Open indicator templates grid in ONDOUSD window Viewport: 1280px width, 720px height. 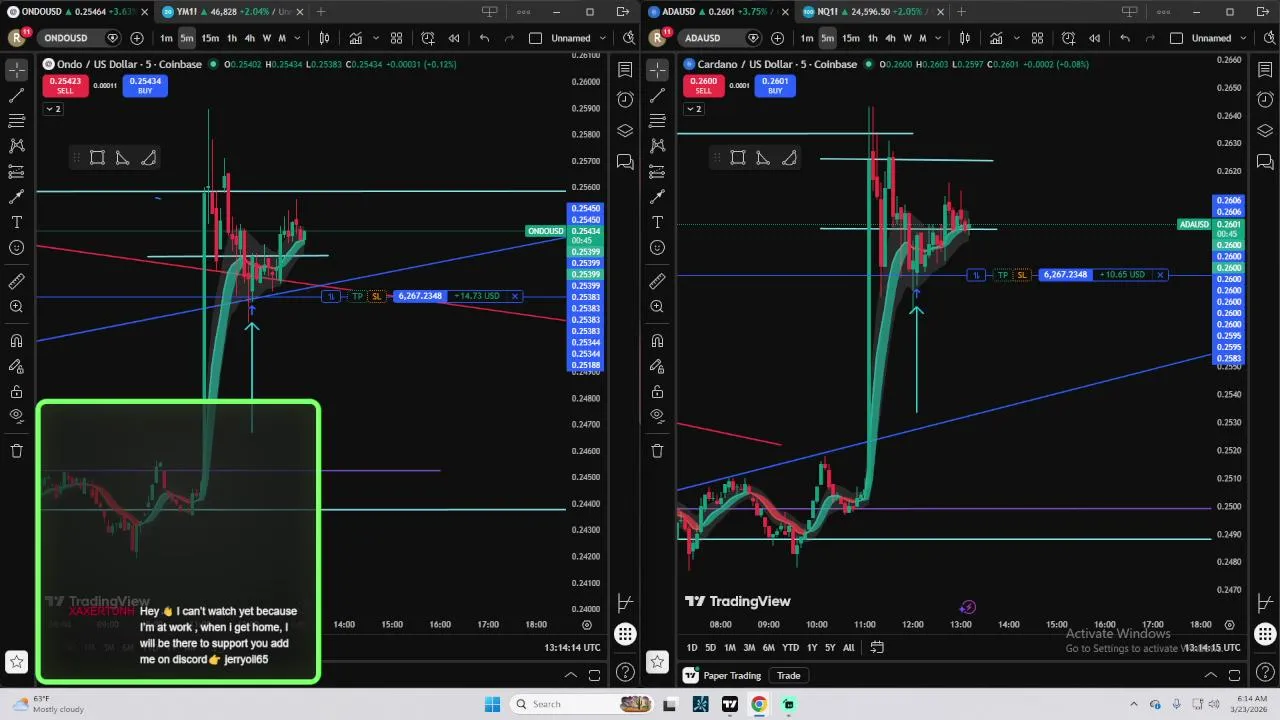click(396, 38)
